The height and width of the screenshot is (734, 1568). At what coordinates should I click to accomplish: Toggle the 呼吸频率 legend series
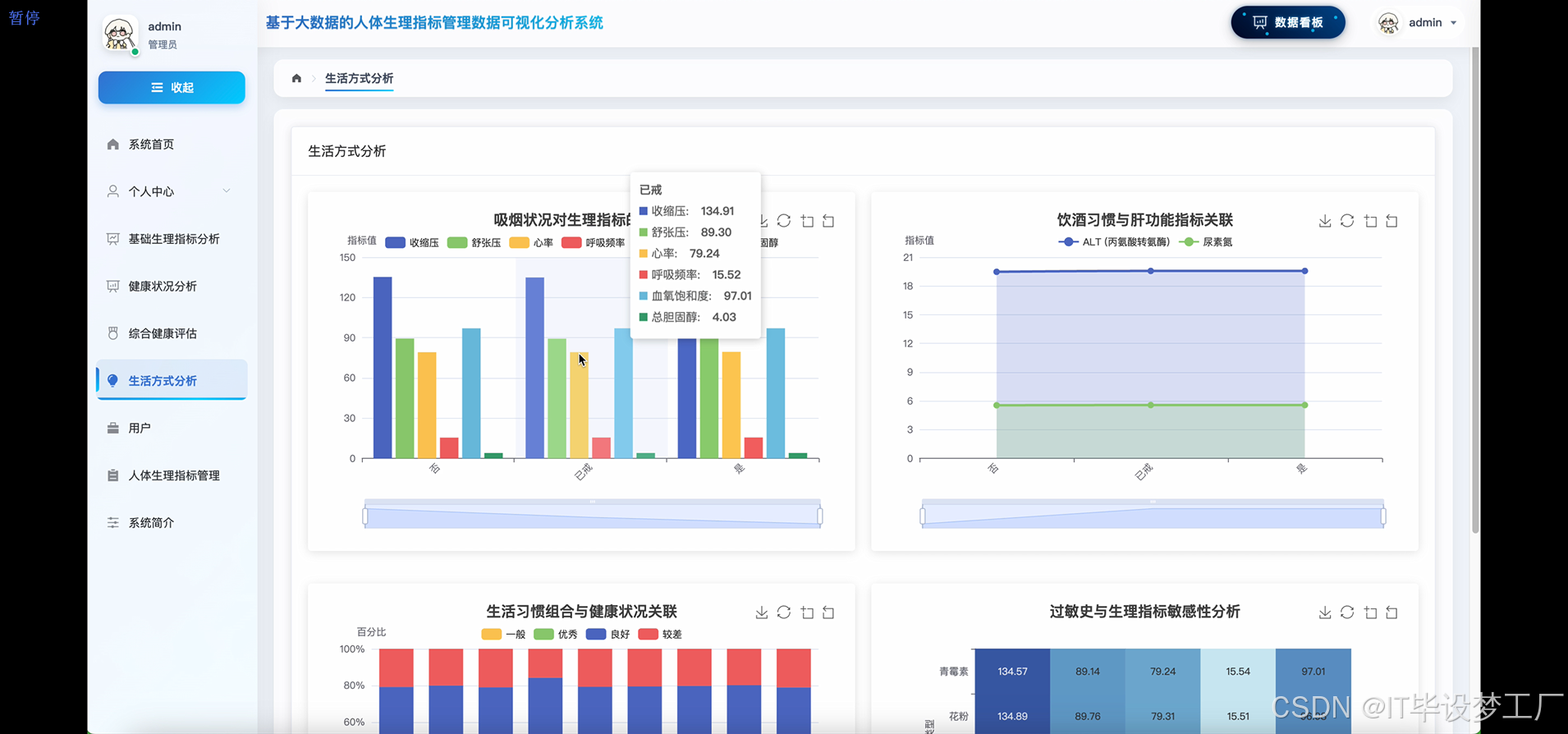click(x=593, y=243)
